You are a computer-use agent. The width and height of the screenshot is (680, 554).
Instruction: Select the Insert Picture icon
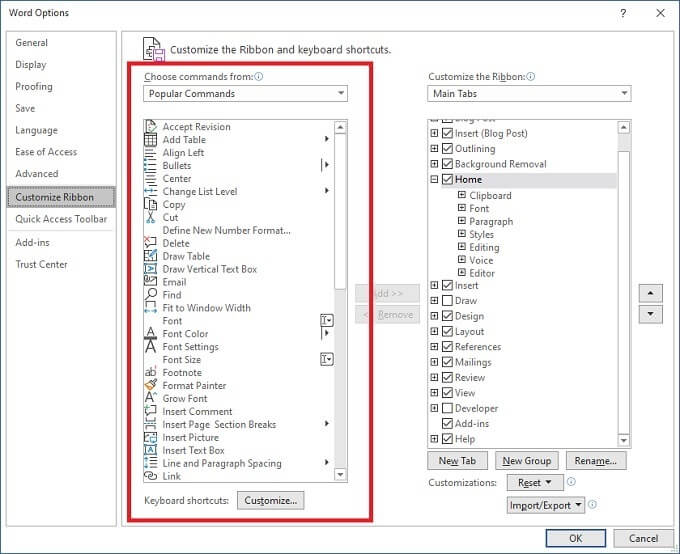pos(150,437)
